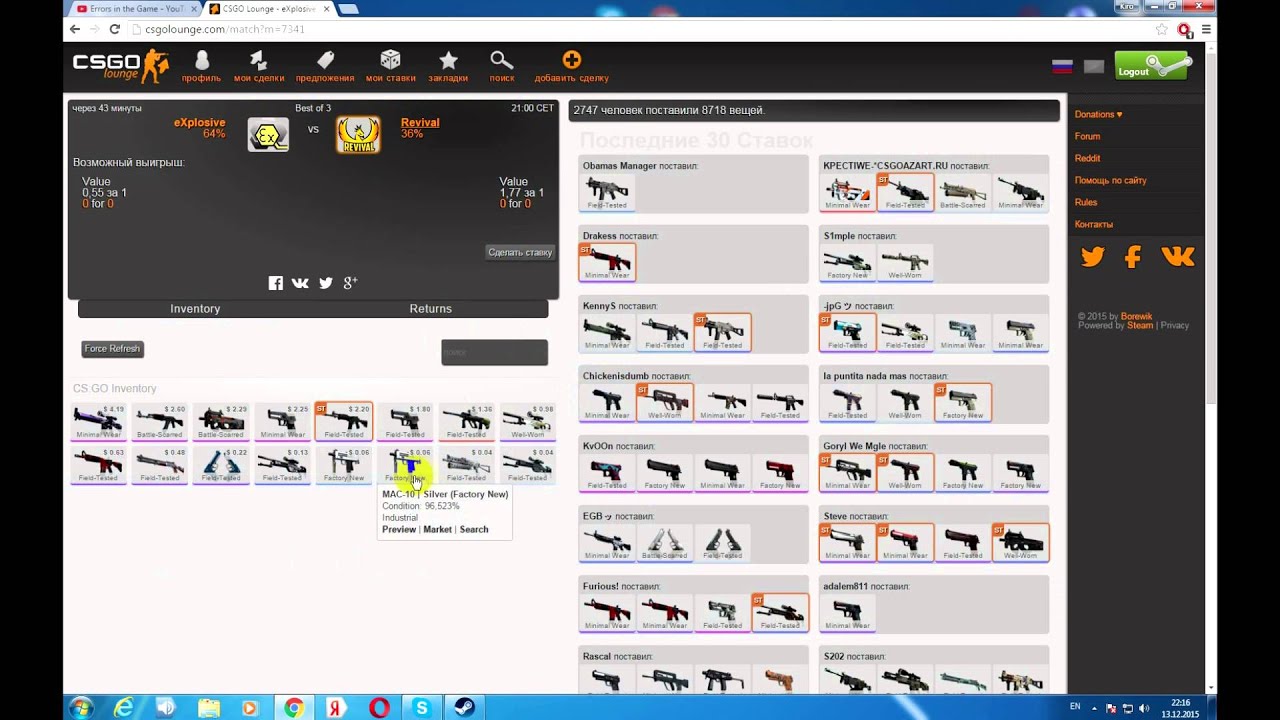The width and height of the screenshot is (1280, 720).
Task: Click Сделать ставку button
Action: point(520,252)
